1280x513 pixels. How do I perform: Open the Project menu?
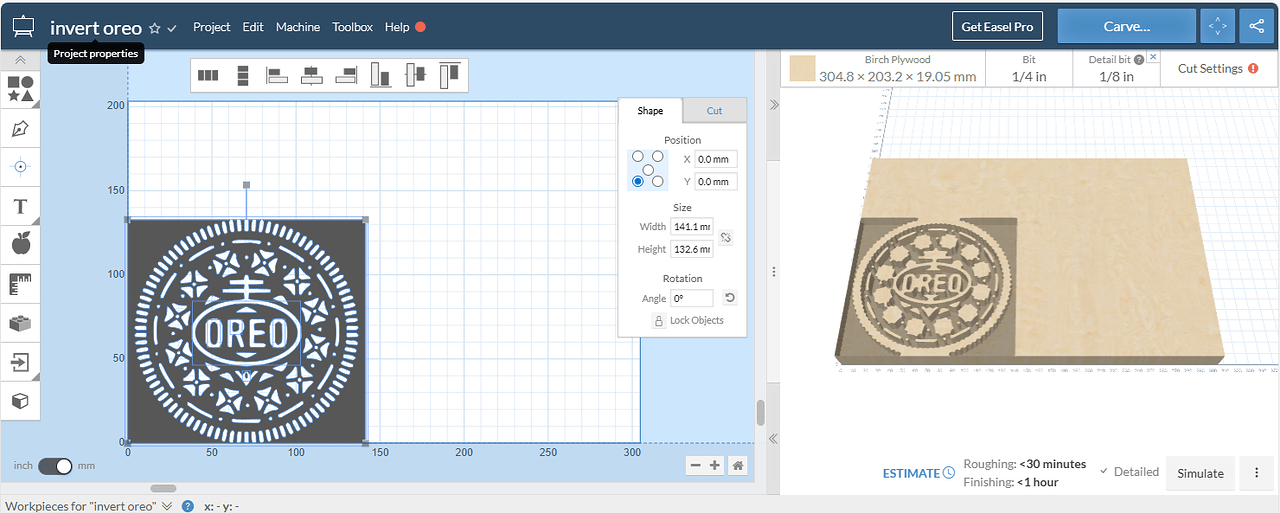tap(212, 27)
